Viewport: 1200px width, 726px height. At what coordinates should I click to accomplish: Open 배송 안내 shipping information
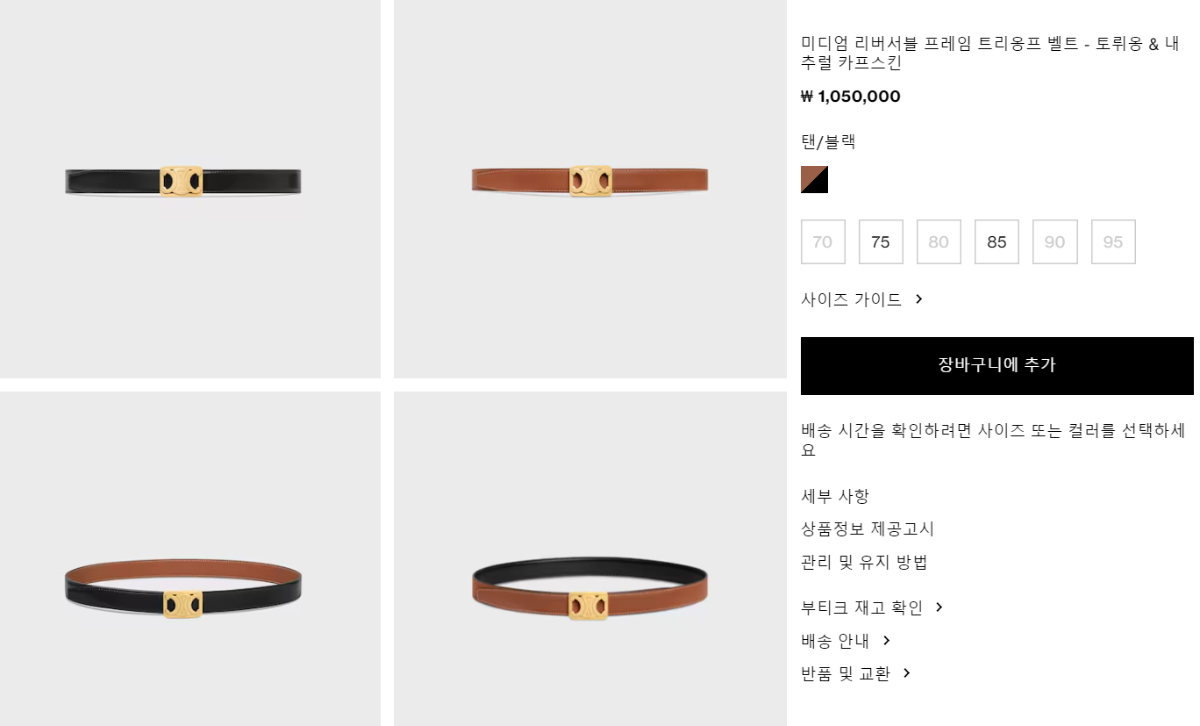[x=835, y=640]
